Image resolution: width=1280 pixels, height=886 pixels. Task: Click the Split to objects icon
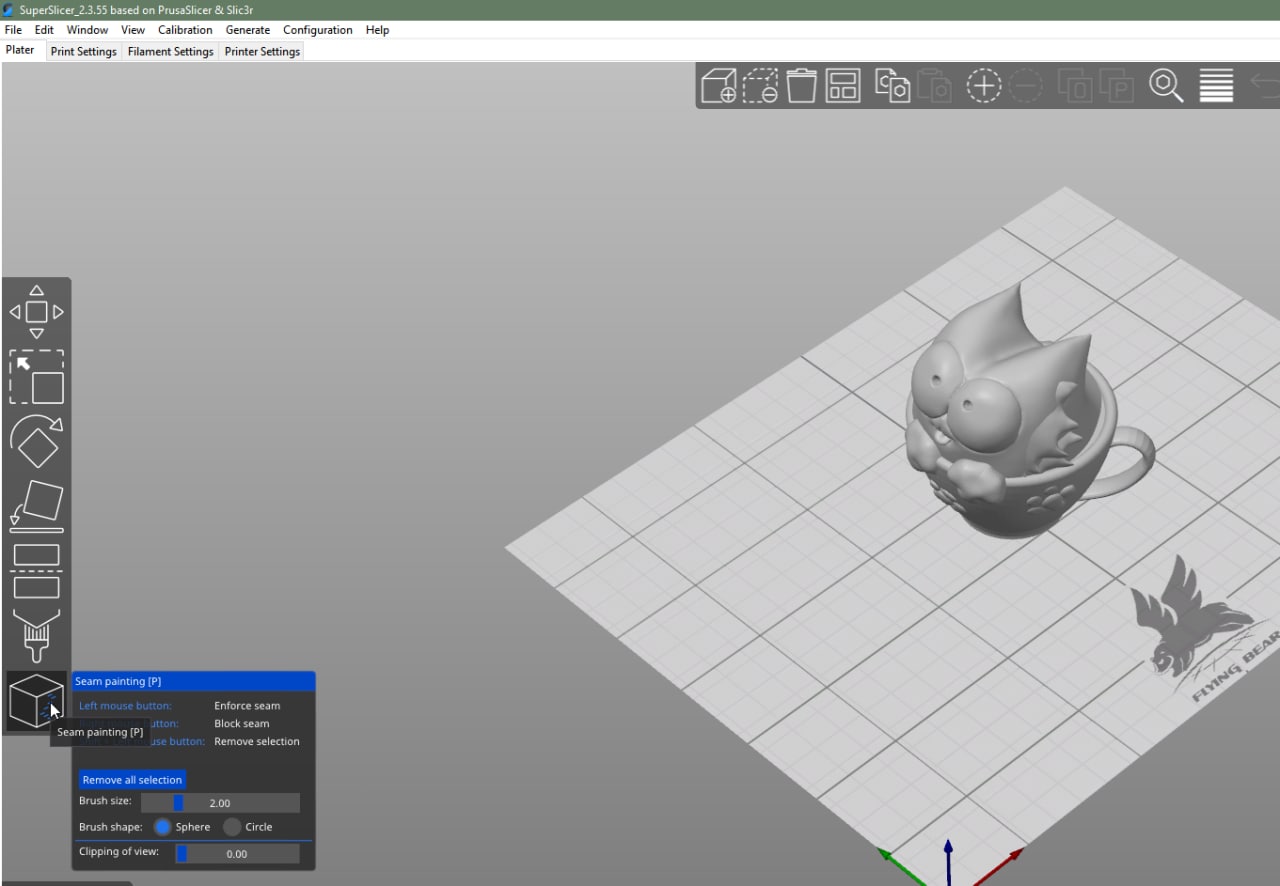coord(1076,86)
